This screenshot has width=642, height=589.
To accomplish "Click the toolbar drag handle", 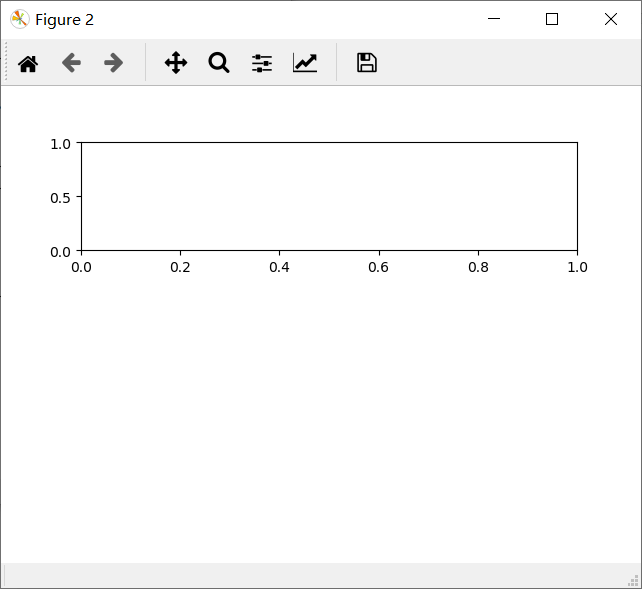I will click(6, 62).
